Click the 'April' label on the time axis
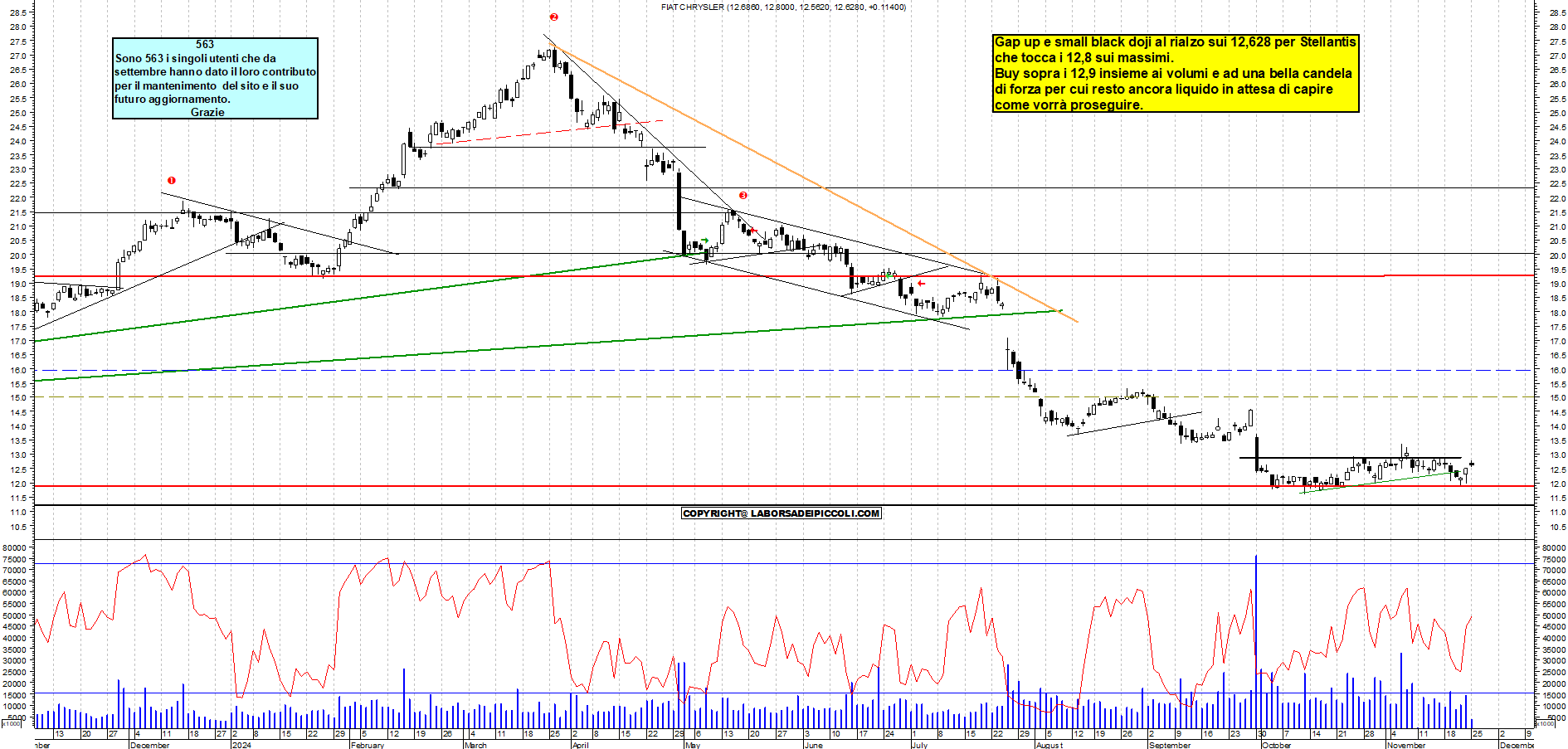This screenshot has height=749, width=1568. pos(581,745)
